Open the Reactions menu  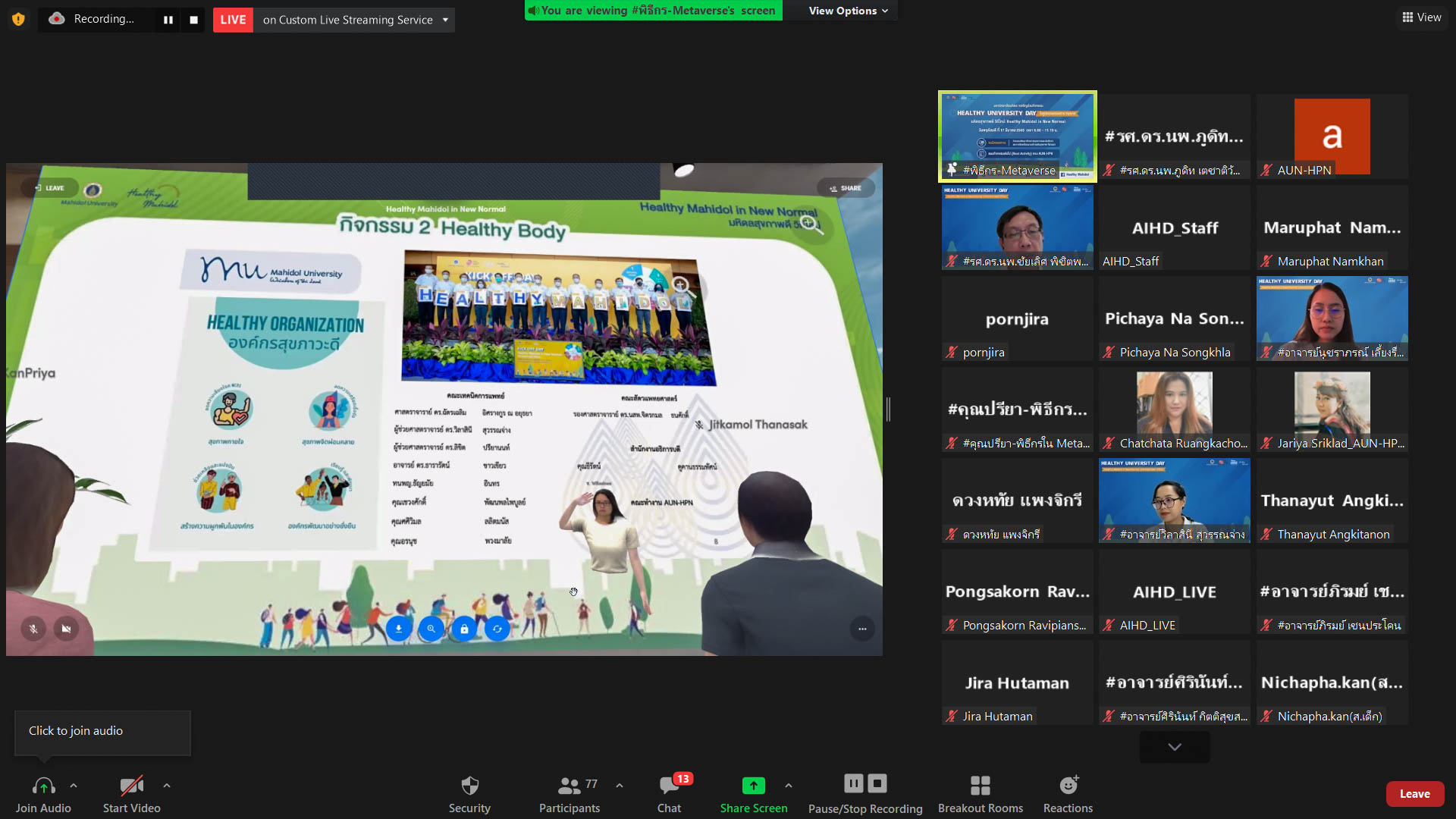tap(1068, 794)
